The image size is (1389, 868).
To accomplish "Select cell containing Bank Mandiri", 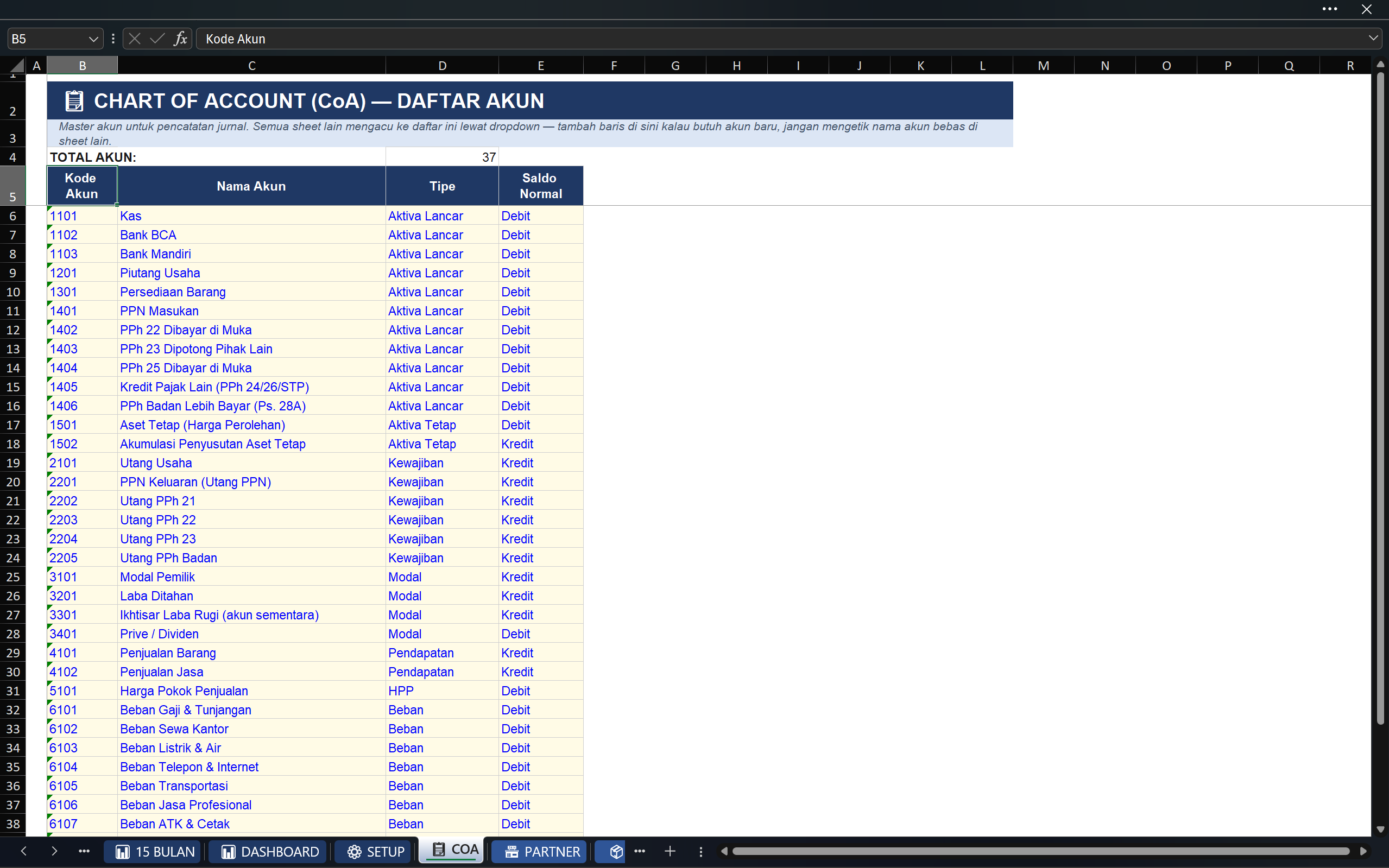I will tap(251, 254).
